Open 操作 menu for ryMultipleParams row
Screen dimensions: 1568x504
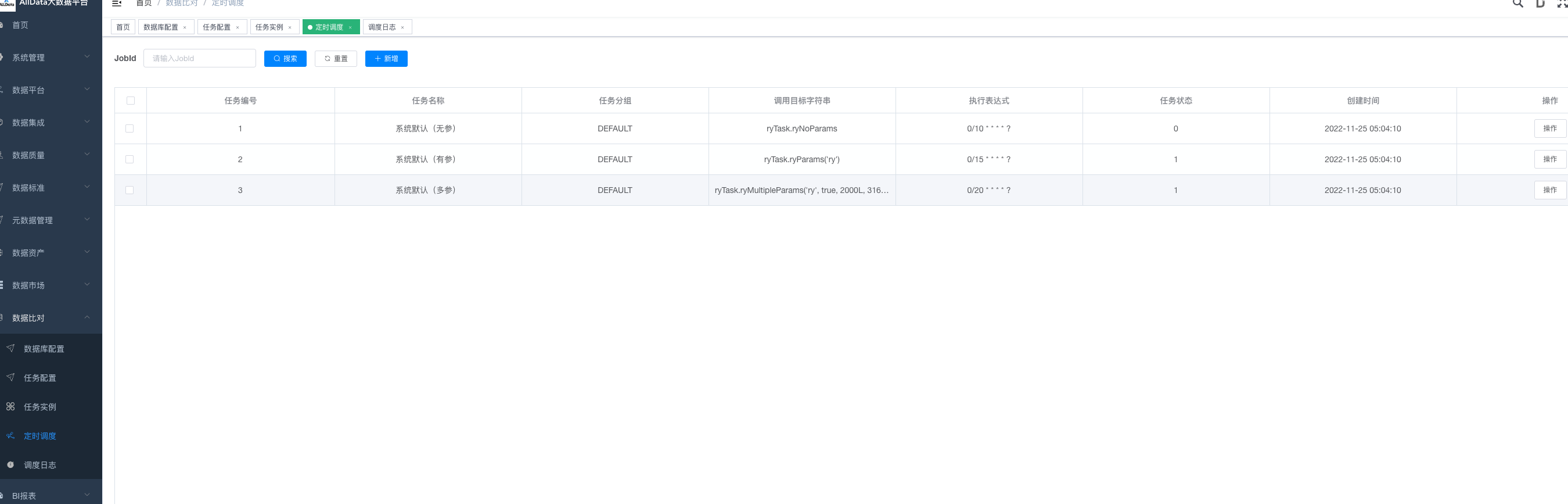(1550, 190)
